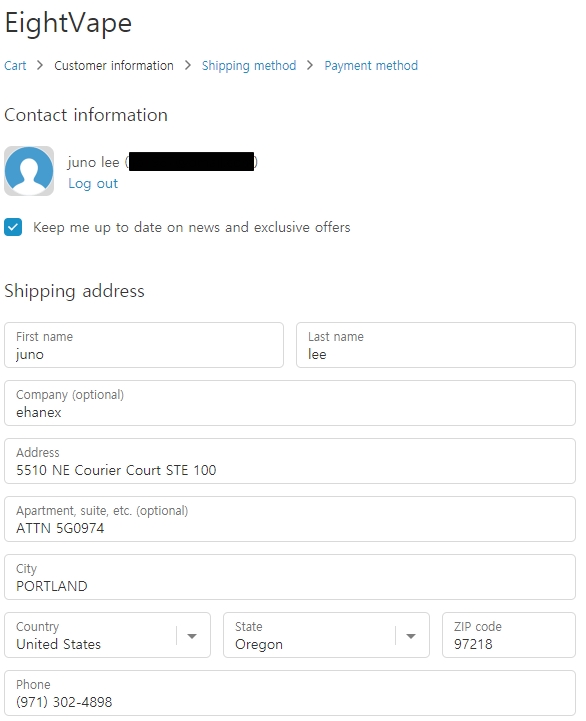Open Payment method breadcrumb step
This screenshot has width=586, height=721.
(x=371, y=66)
